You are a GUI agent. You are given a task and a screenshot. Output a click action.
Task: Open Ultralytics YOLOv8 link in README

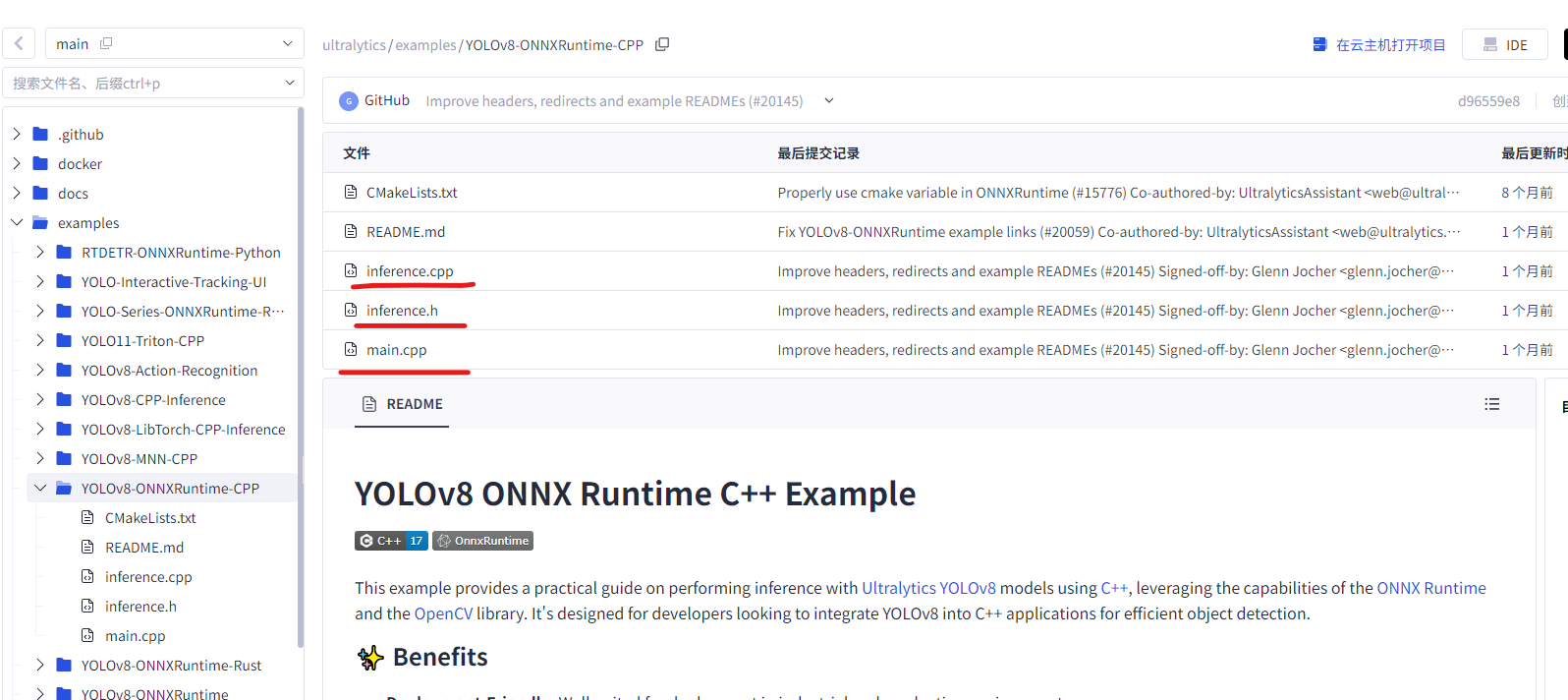tap(928, 588)
